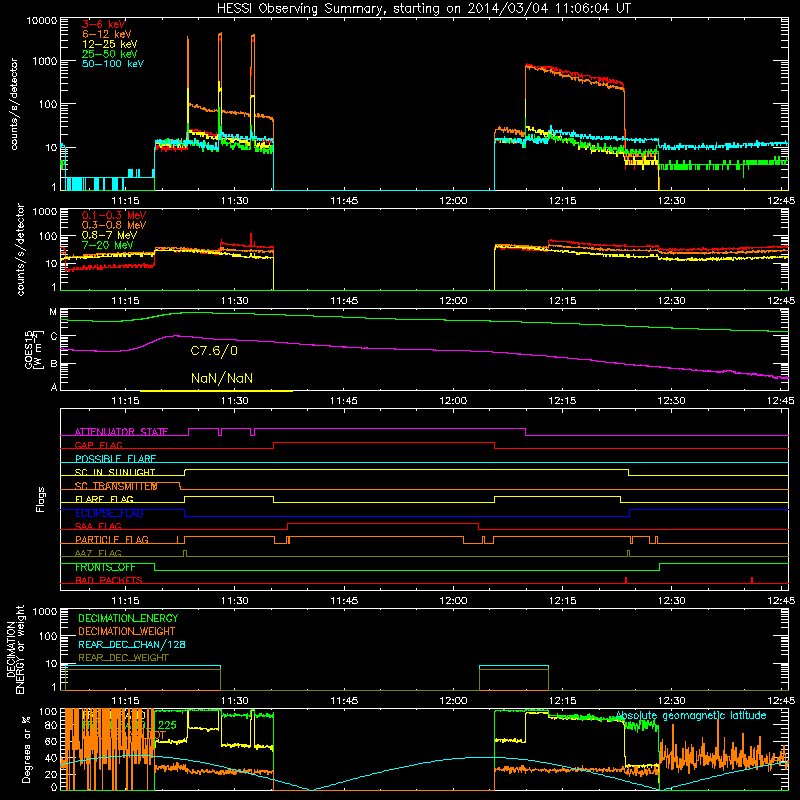Click the M class tick label
The height and width of the screenshot is (800, 800).
coord(53,312)
